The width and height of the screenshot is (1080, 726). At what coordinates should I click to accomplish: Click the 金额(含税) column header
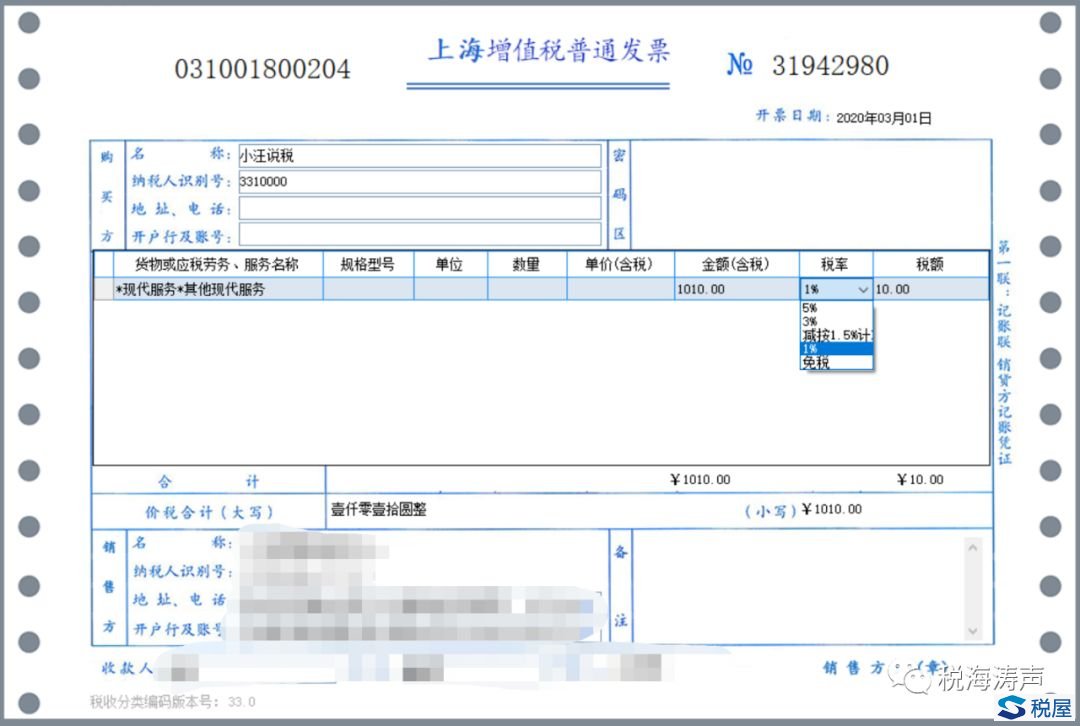736,265
